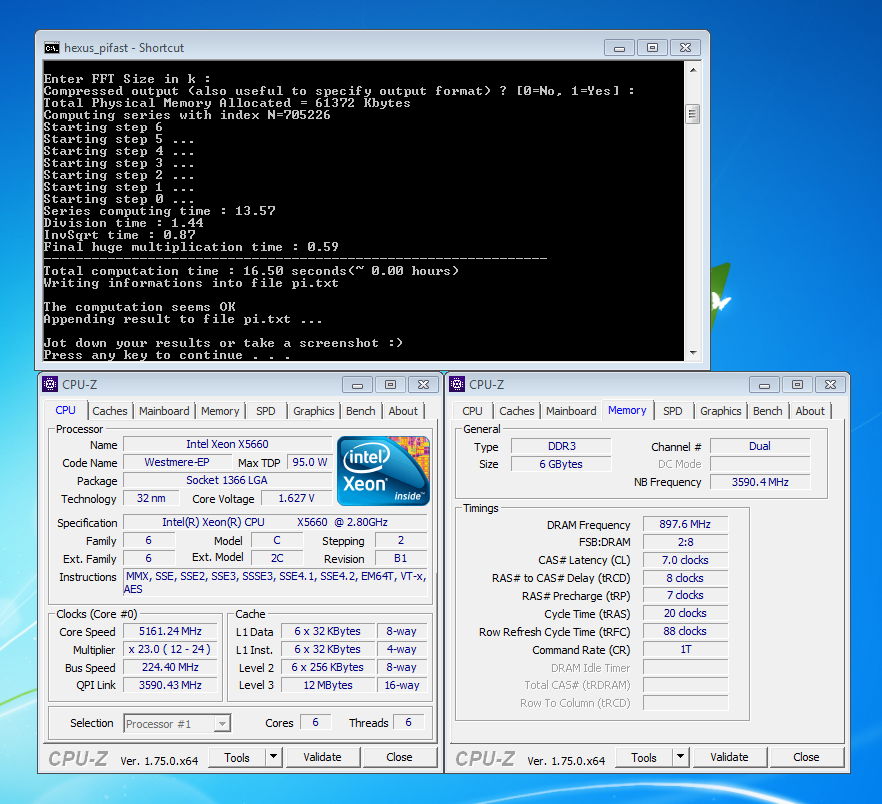882x804 pixels.
Task: Maximize the hexus_pifast console window
Action: coord(652,48)
